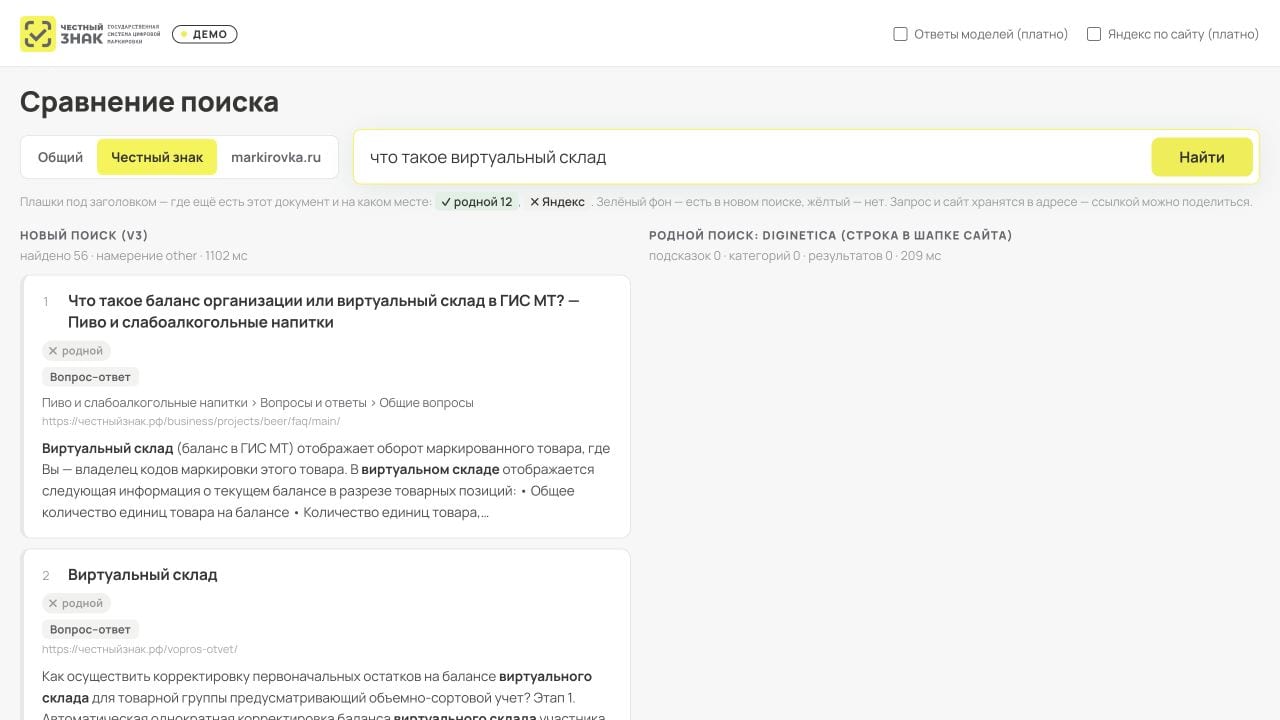1280x720 pixels.
Task: Click the ДЕМО badge
Action: pyautogui.click(x=204, y=34)
